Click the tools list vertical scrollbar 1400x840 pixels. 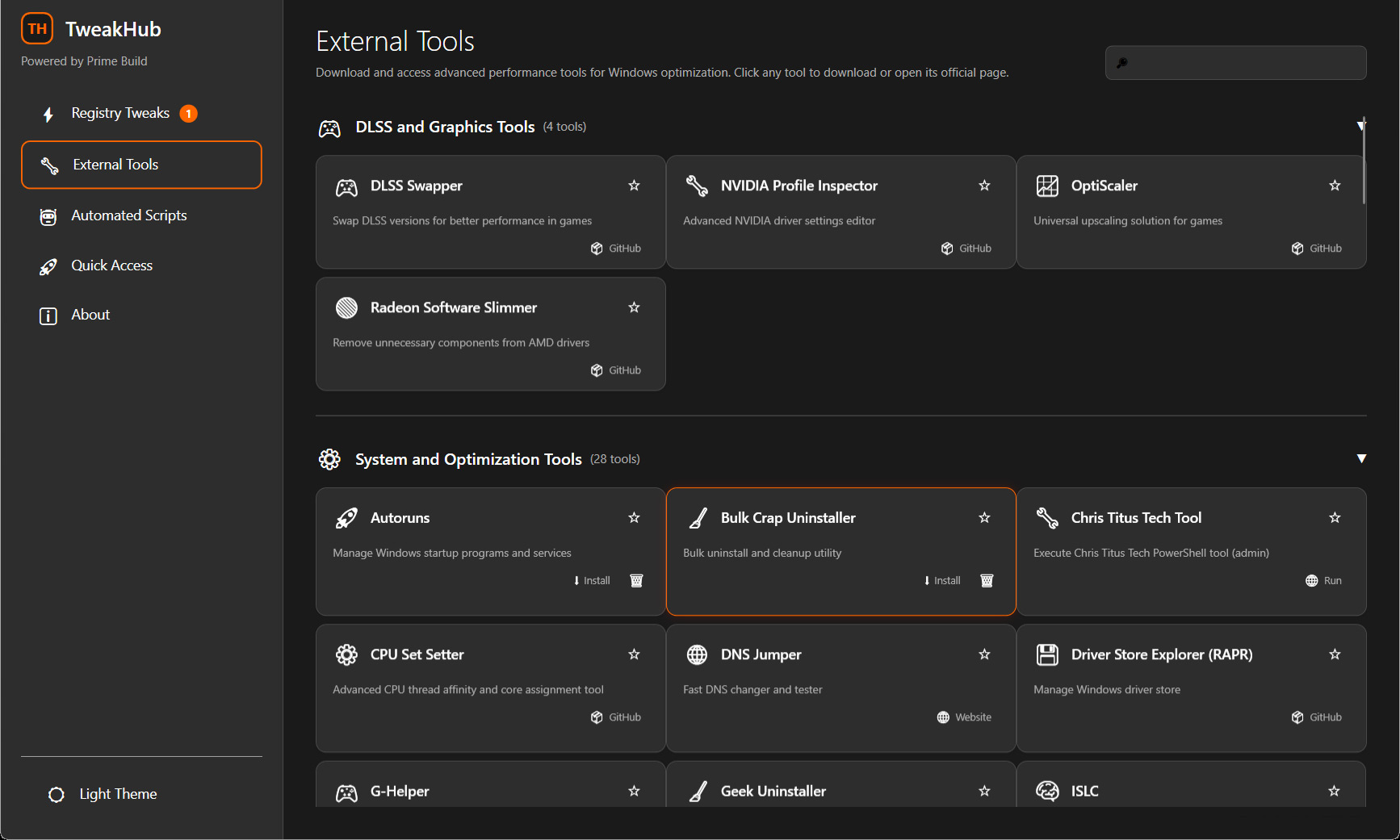(x=1364, y=161)
